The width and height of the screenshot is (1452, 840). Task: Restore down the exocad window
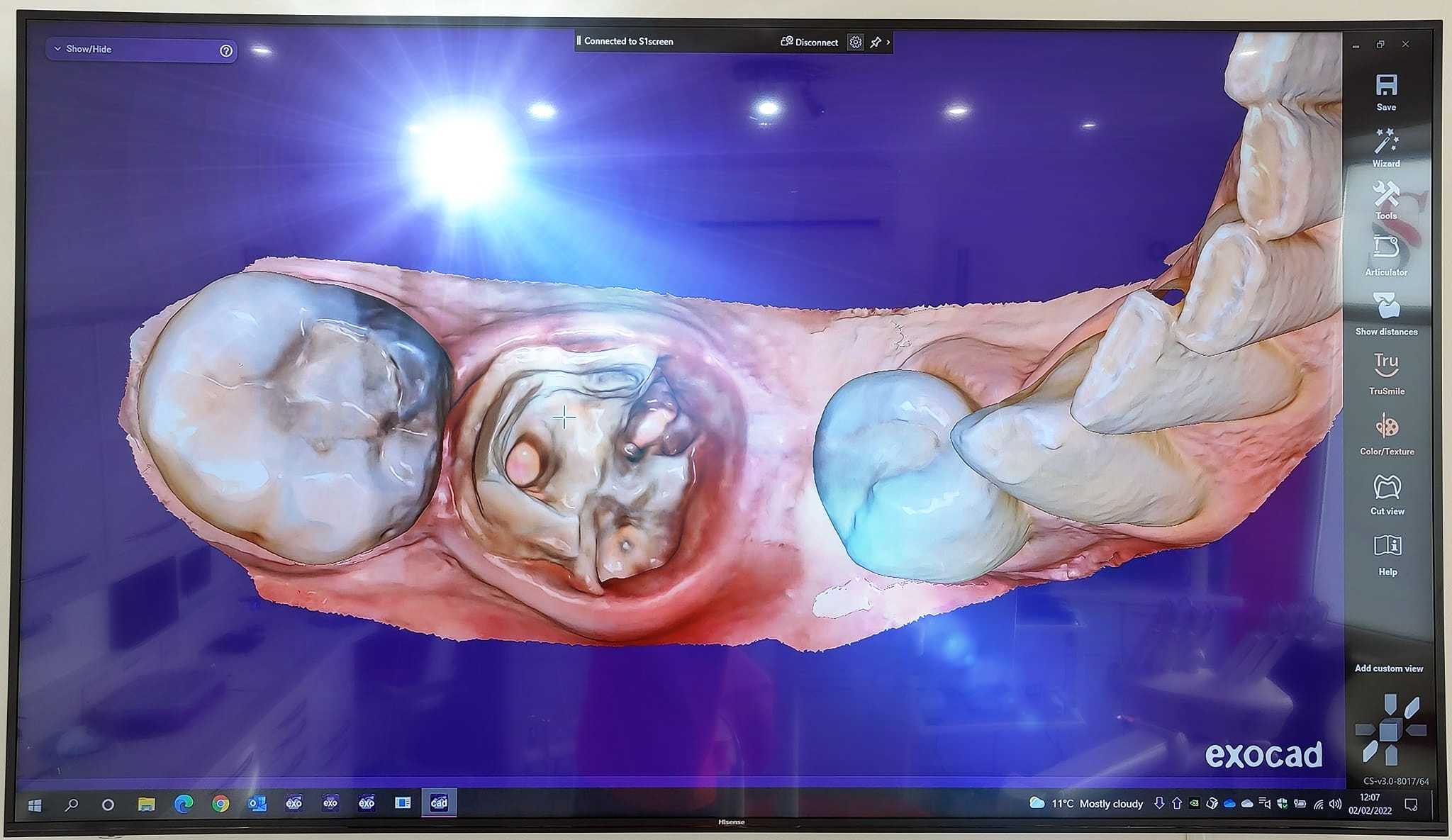(x=1380, y=44)
